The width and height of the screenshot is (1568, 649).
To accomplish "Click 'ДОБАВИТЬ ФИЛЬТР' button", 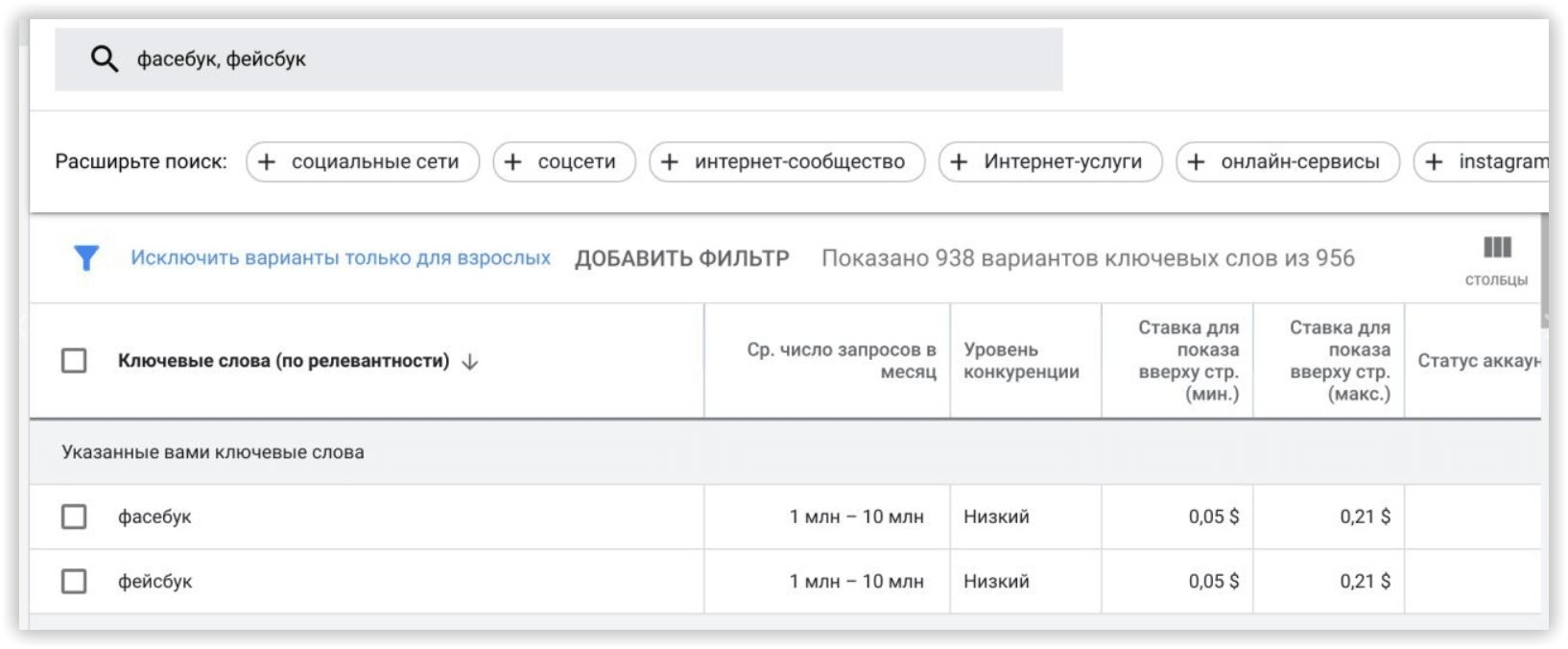I will 682,258.
